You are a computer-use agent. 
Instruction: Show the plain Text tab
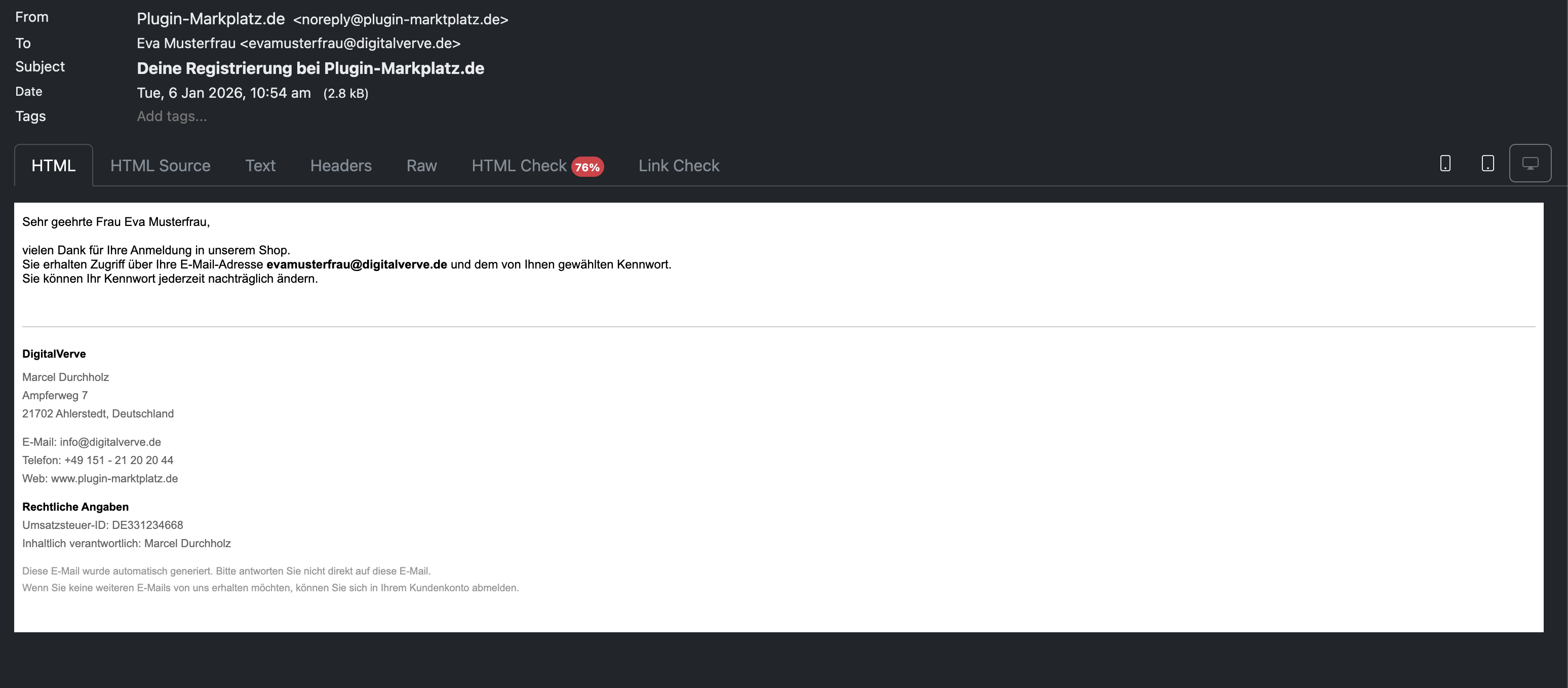(x=260, y=166)
